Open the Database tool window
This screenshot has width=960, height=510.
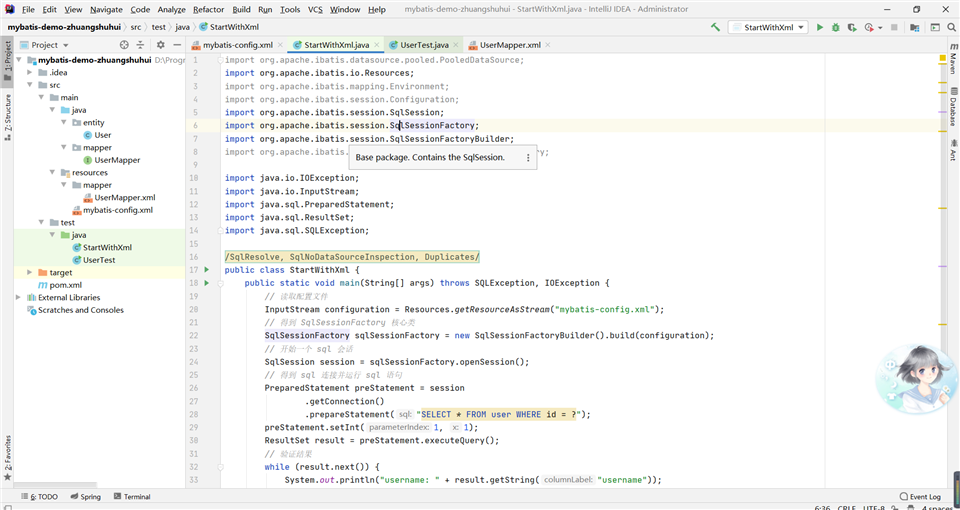(x=953, y=108)
